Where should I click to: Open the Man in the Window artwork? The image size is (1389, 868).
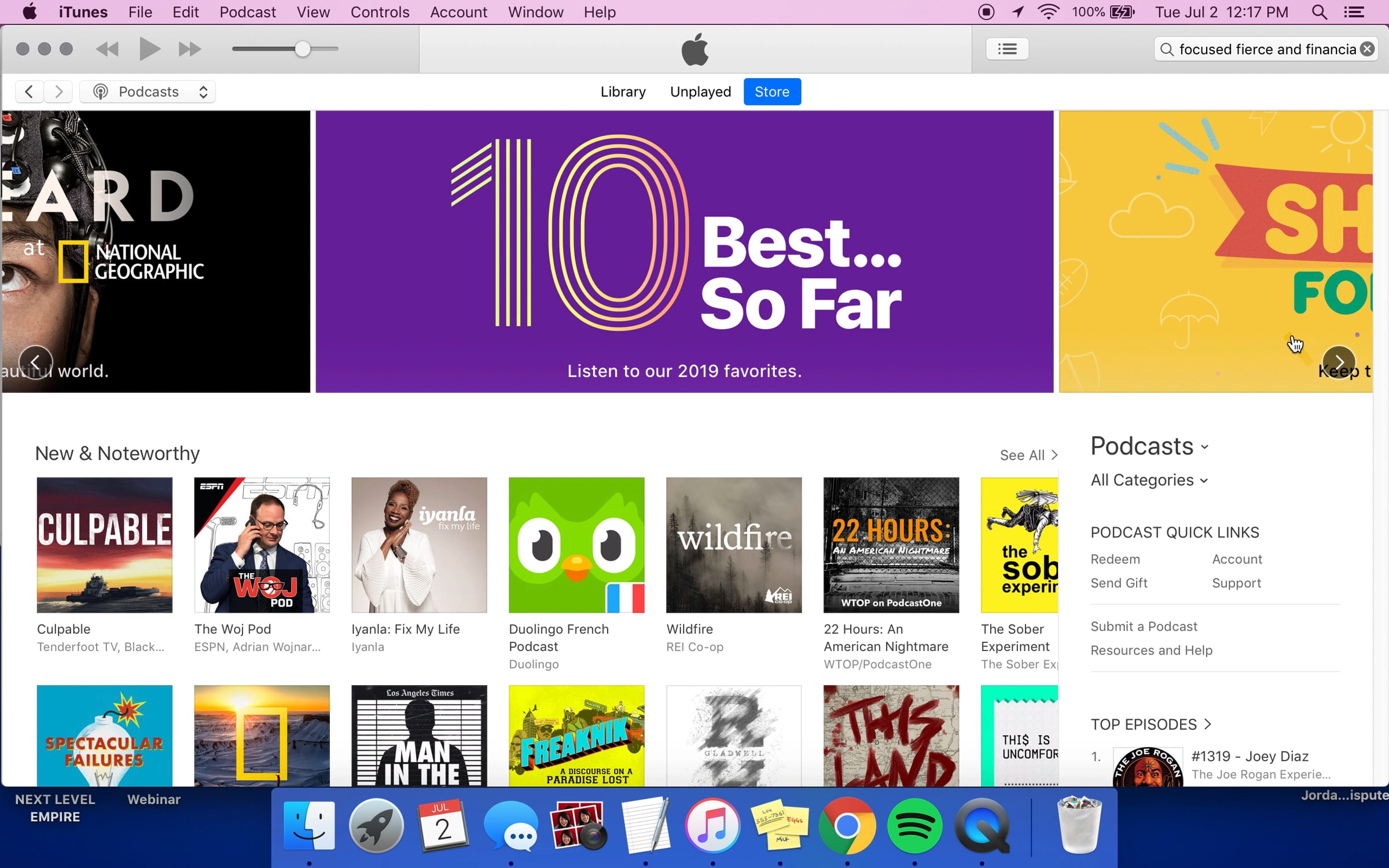click(420, 735)
